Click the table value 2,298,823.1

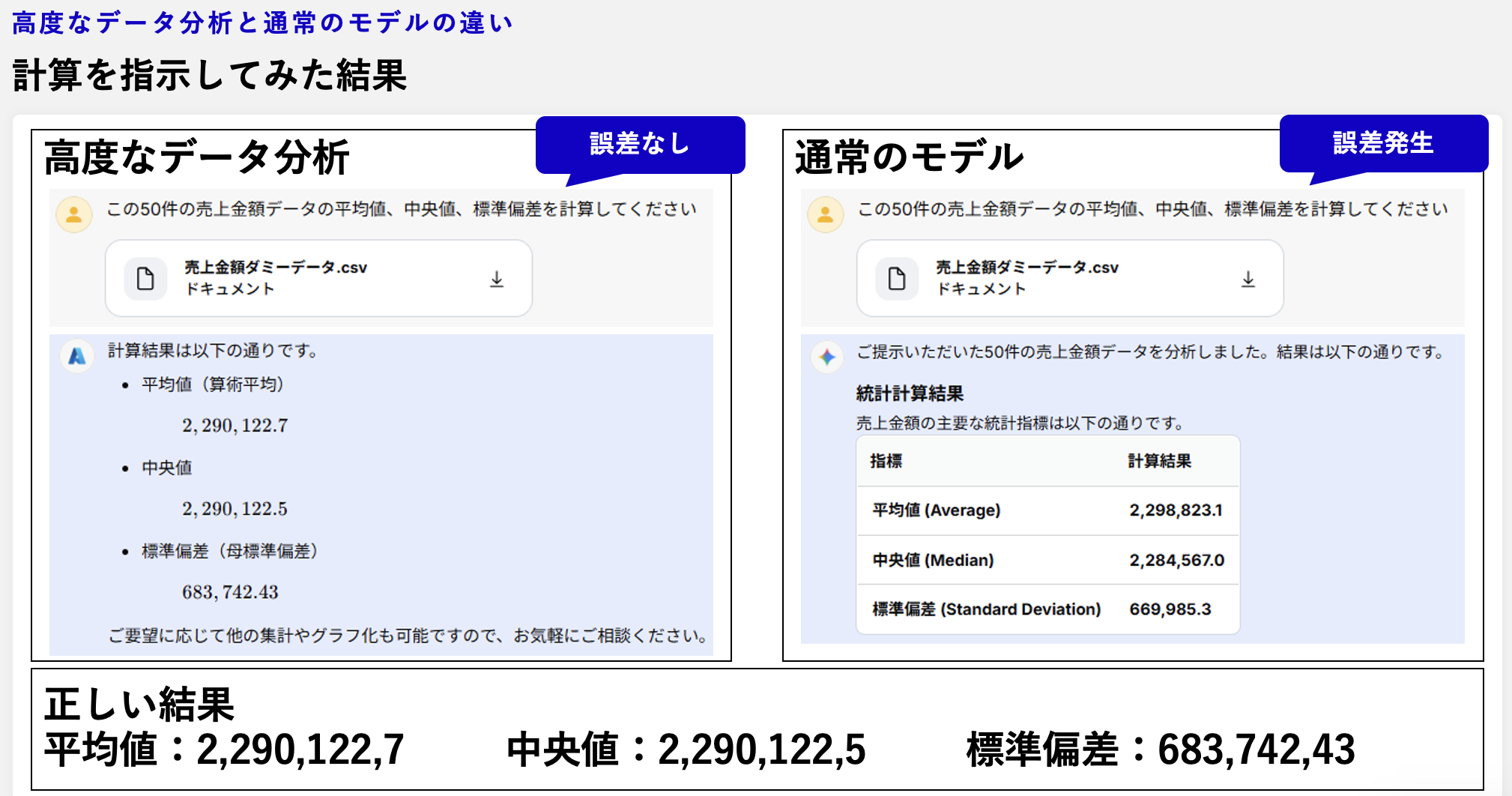pyautogui.click(x=1176, y=510)
